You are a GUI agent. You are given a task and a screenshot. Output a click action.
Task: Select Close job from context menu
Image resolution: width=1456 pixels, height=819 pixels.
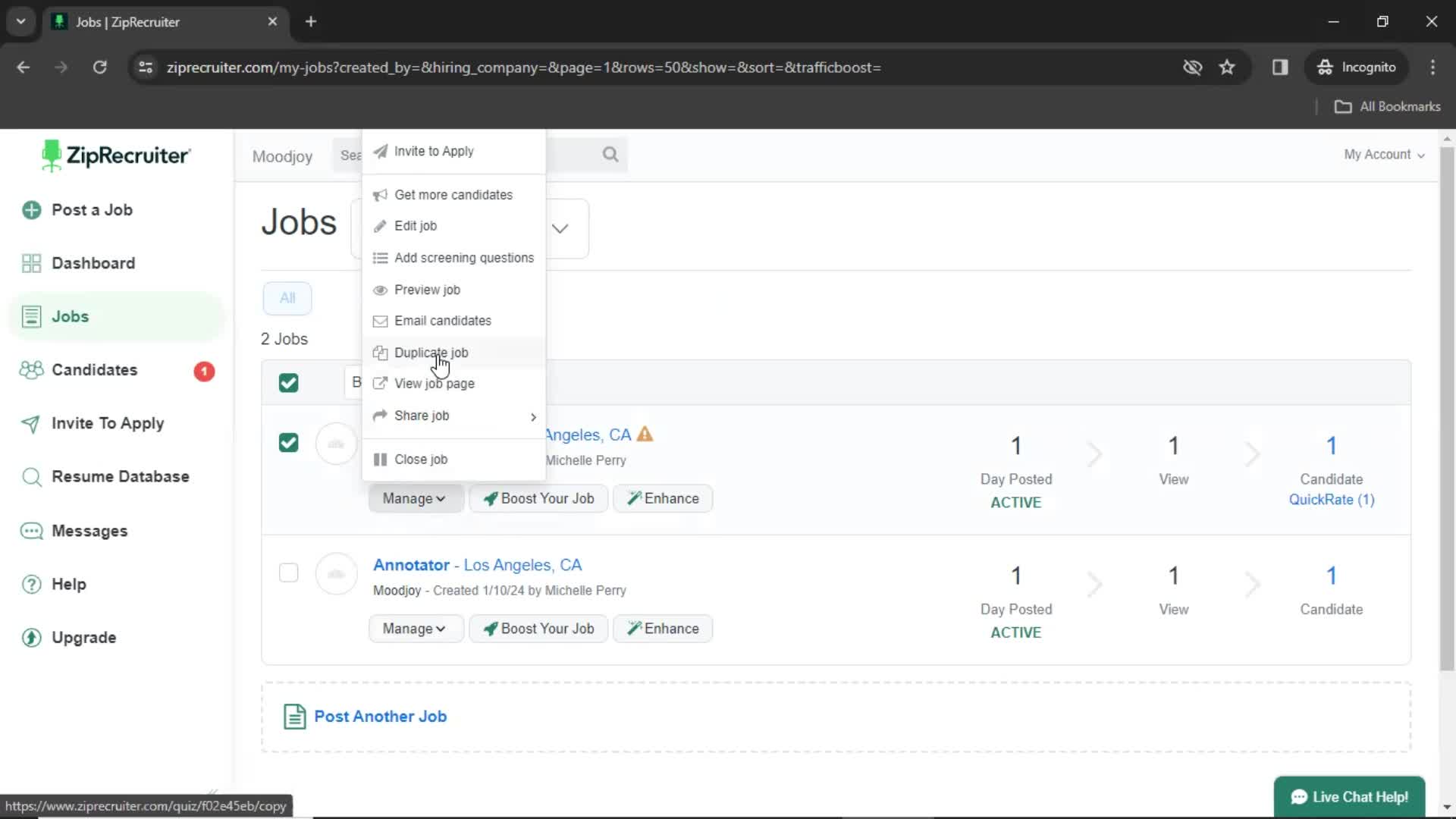tap(421, 459)
